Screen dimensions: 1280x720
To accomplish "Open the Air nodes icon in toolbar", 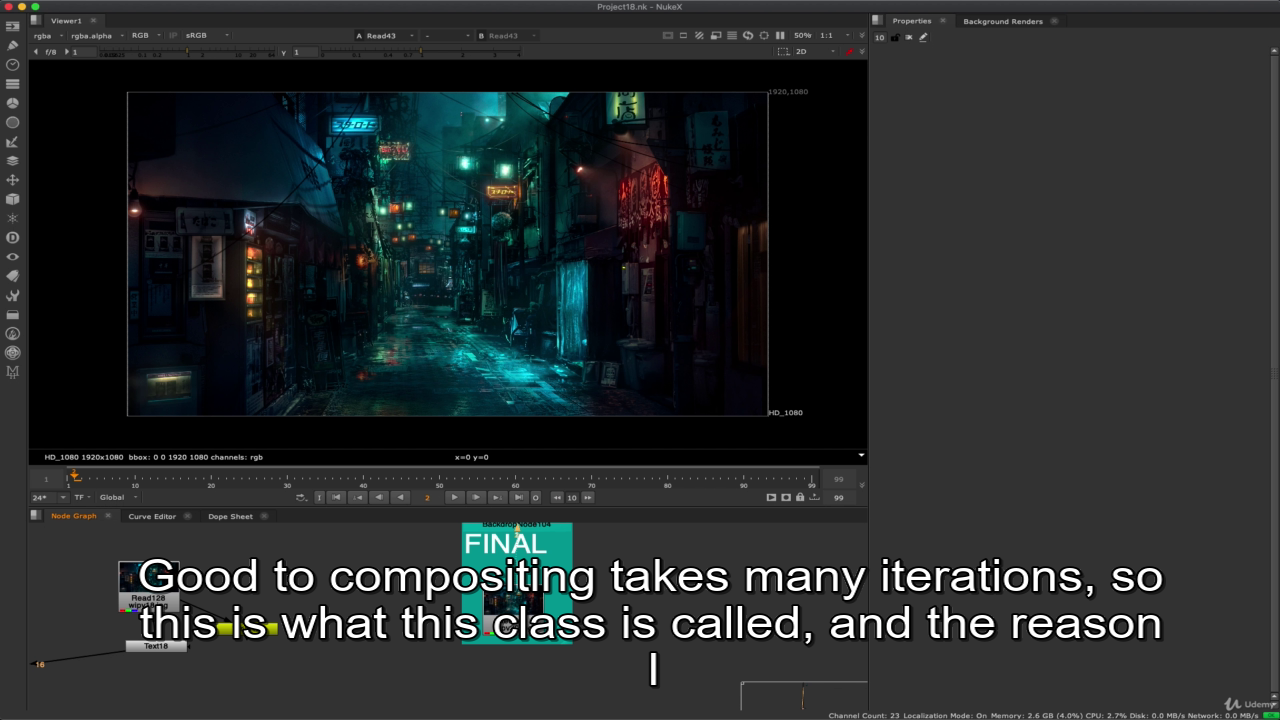I will [13, 352].
